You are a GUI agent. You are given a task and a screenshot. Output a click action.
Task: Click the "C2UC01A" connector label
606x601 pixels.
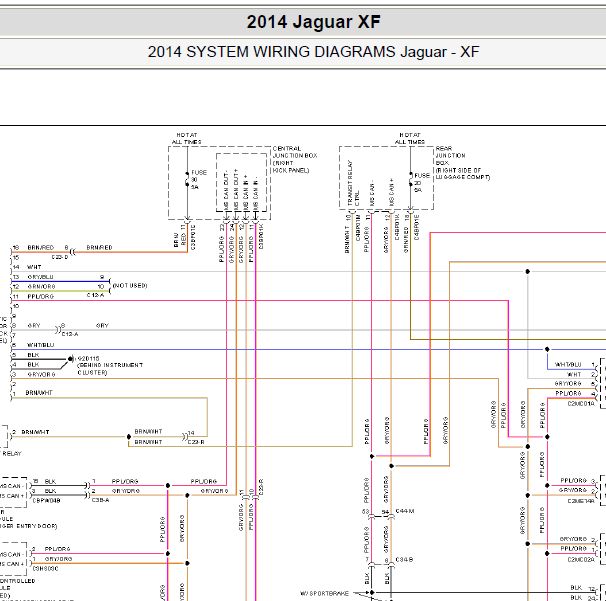(x=581, y=404)
